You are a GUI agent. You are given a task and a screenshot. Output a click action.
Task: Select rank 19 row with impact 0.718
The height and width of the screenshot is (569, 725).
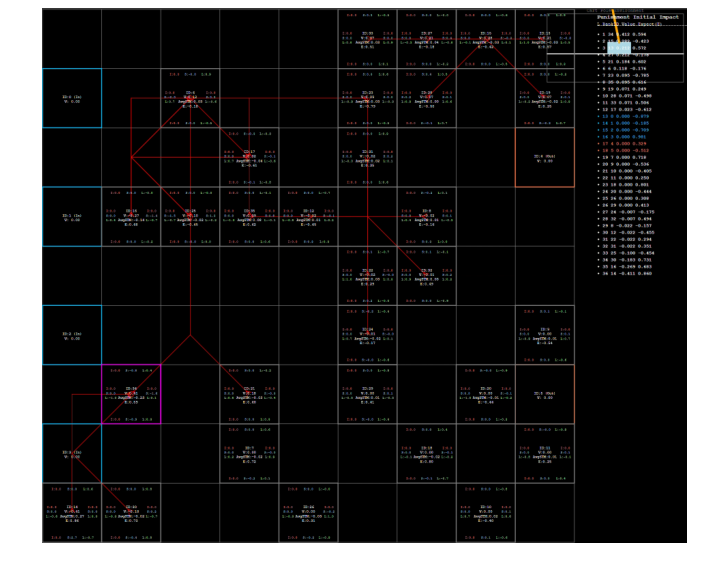632,158
